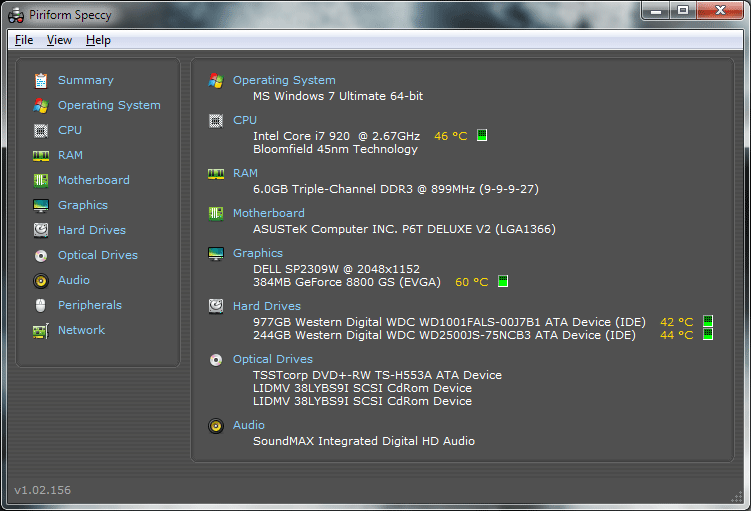
Task: Click the text Intel Core i7 920 @ 2.67GHz
Action: 337,136
